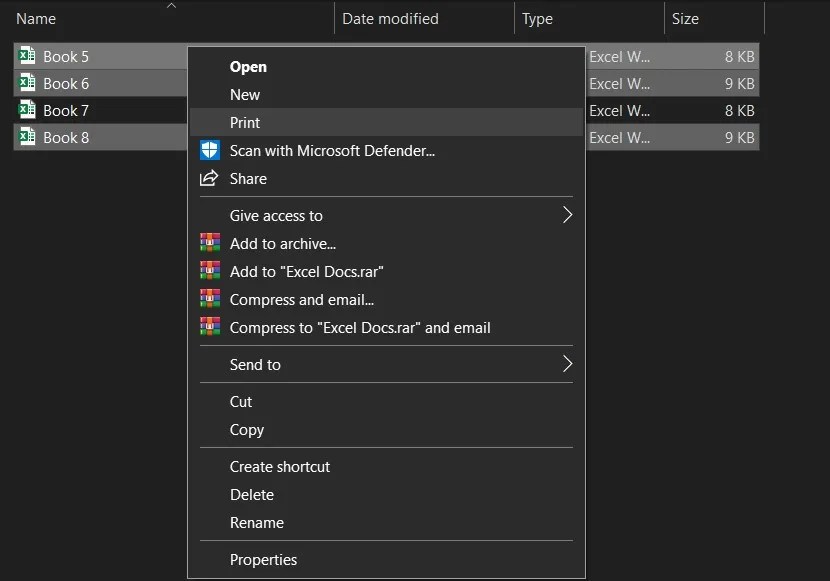Click the WinRAR icon beside Excel Docs.rar option
This screenshot has height=581, width=830.
209,271
